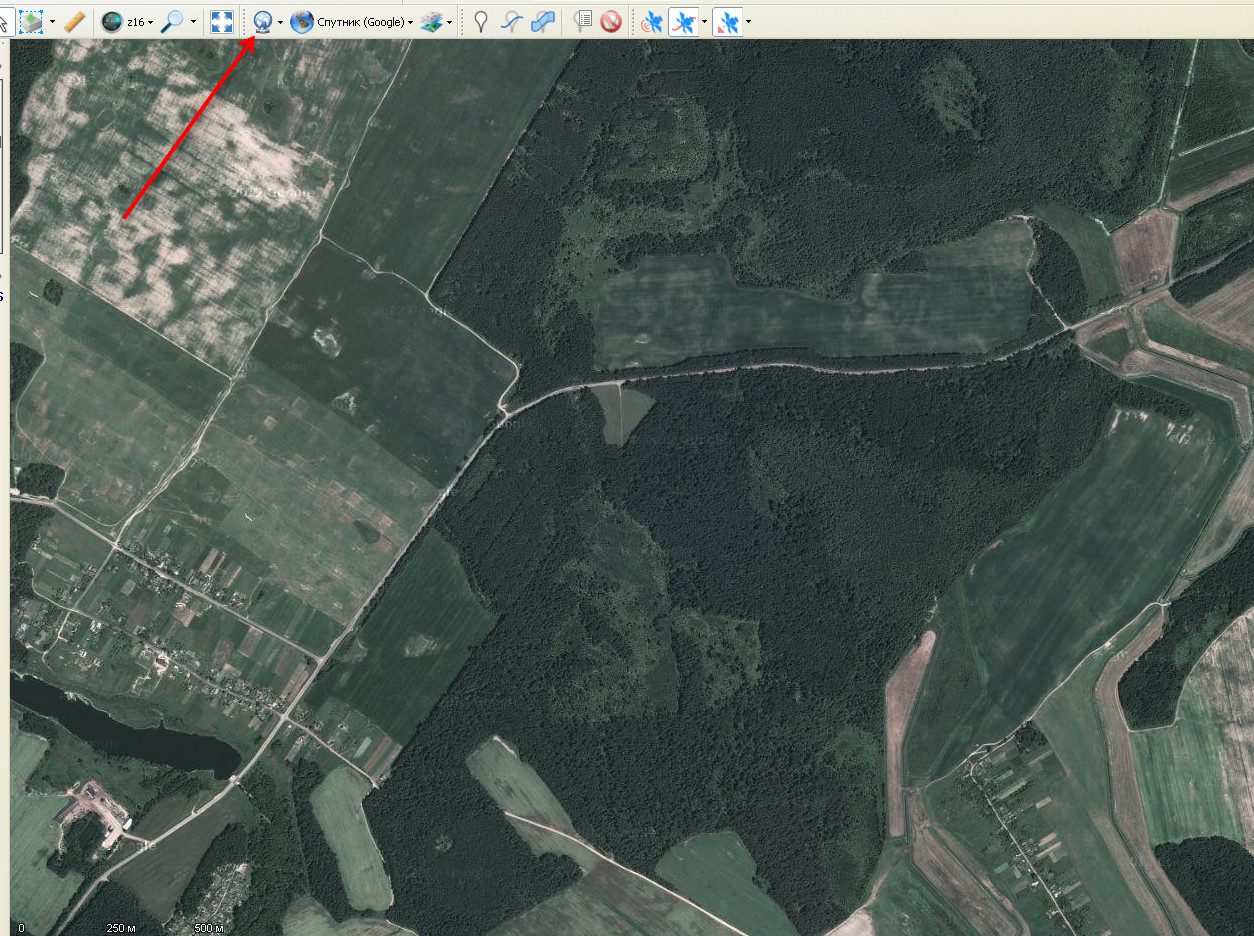Open the placemark manager icon
This screenshot has height=936, width=1254.
[x=583, y=21]
